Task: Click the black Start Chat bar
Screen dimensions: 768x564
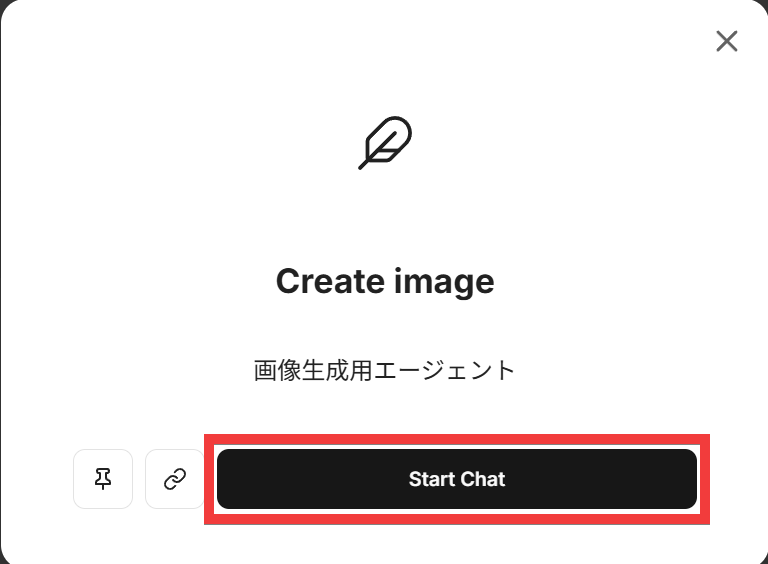Action: (457, 479)
